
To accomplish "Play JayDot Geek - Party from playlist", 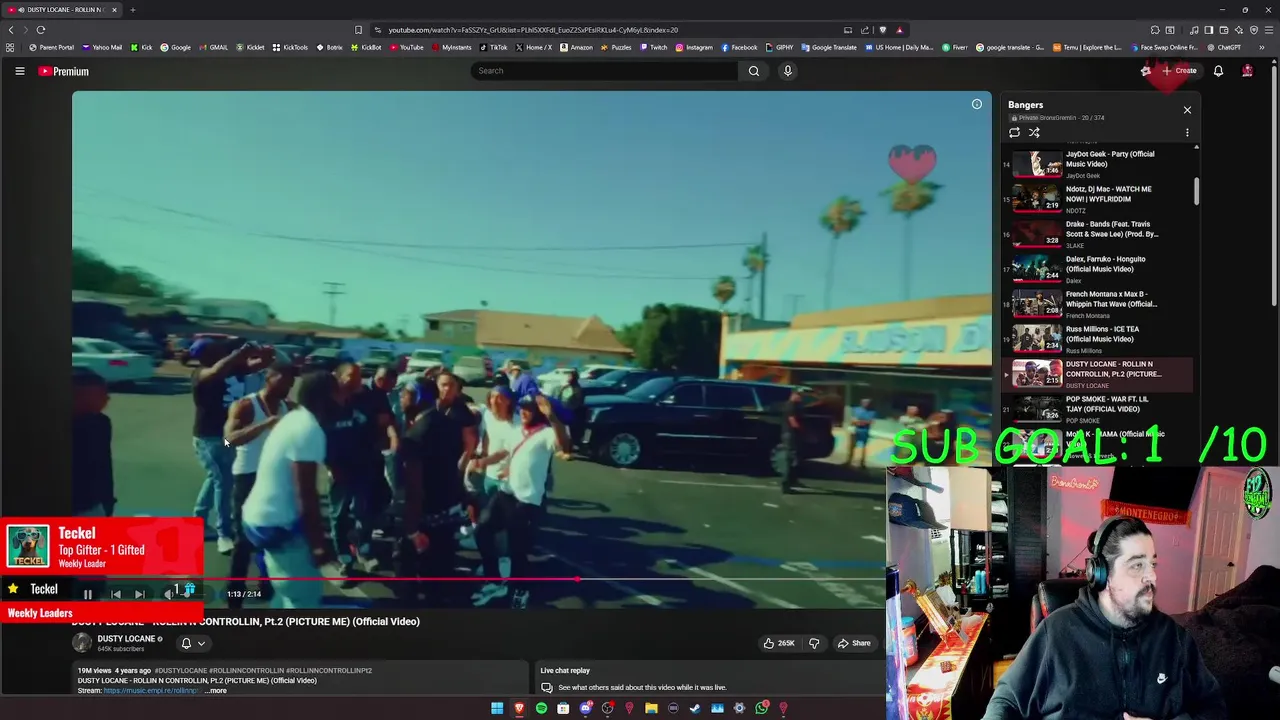I will 1098,164.
